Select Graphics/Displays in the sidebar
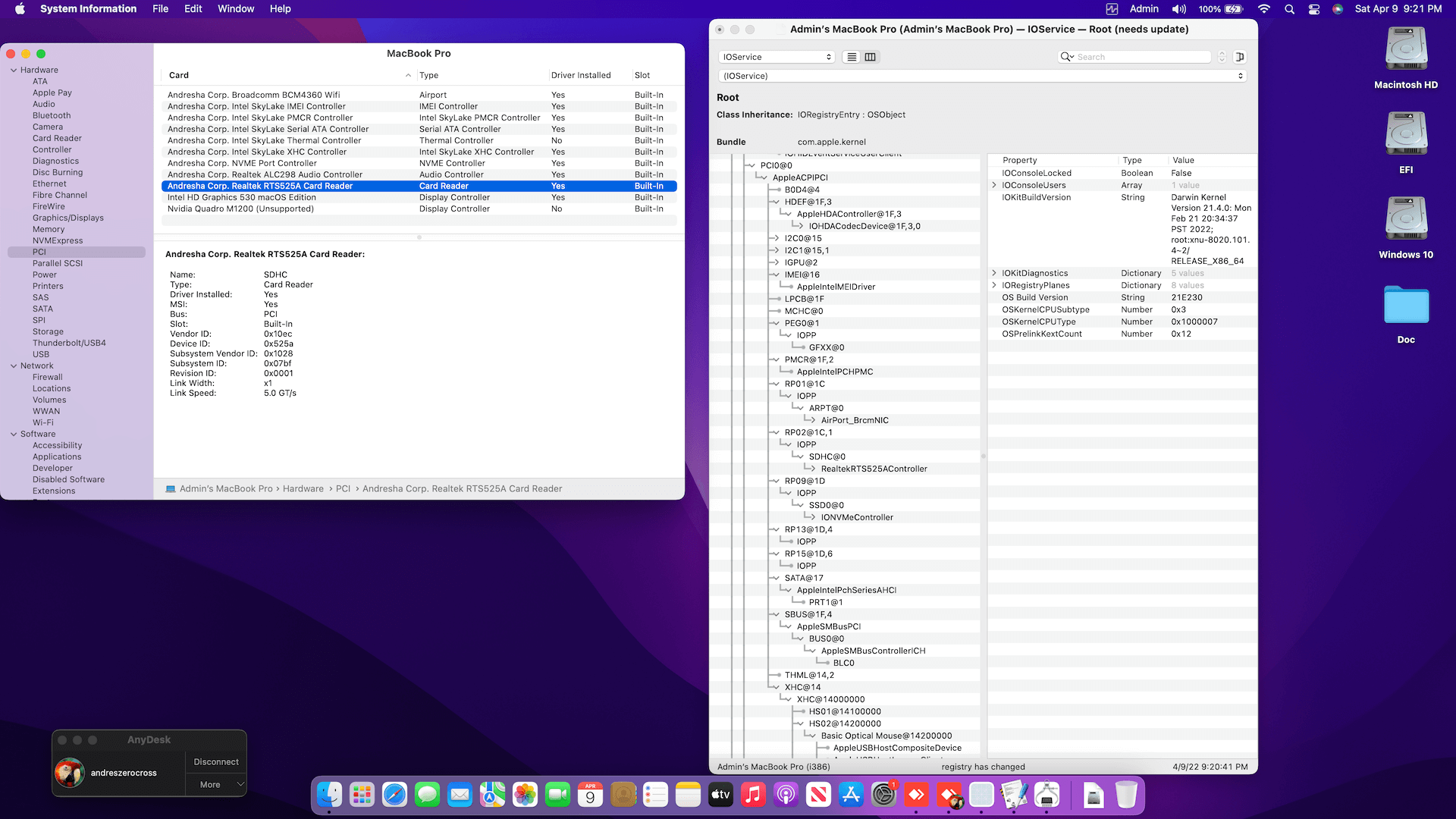 67,218
